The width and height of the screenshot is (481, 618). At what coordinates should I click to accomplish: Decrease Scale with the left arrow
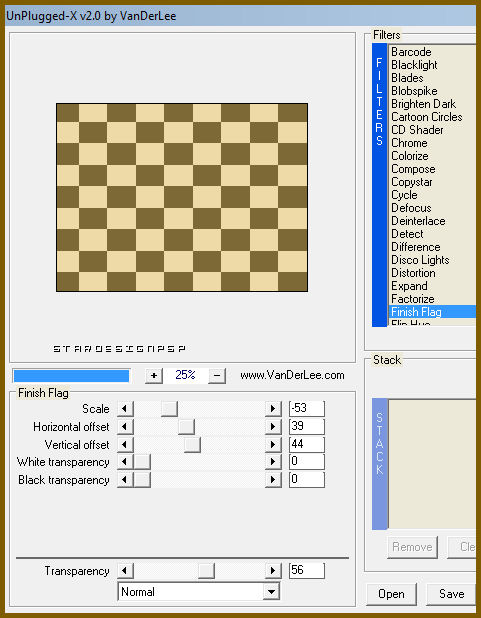pyautogui.click(x=125, y=408)
